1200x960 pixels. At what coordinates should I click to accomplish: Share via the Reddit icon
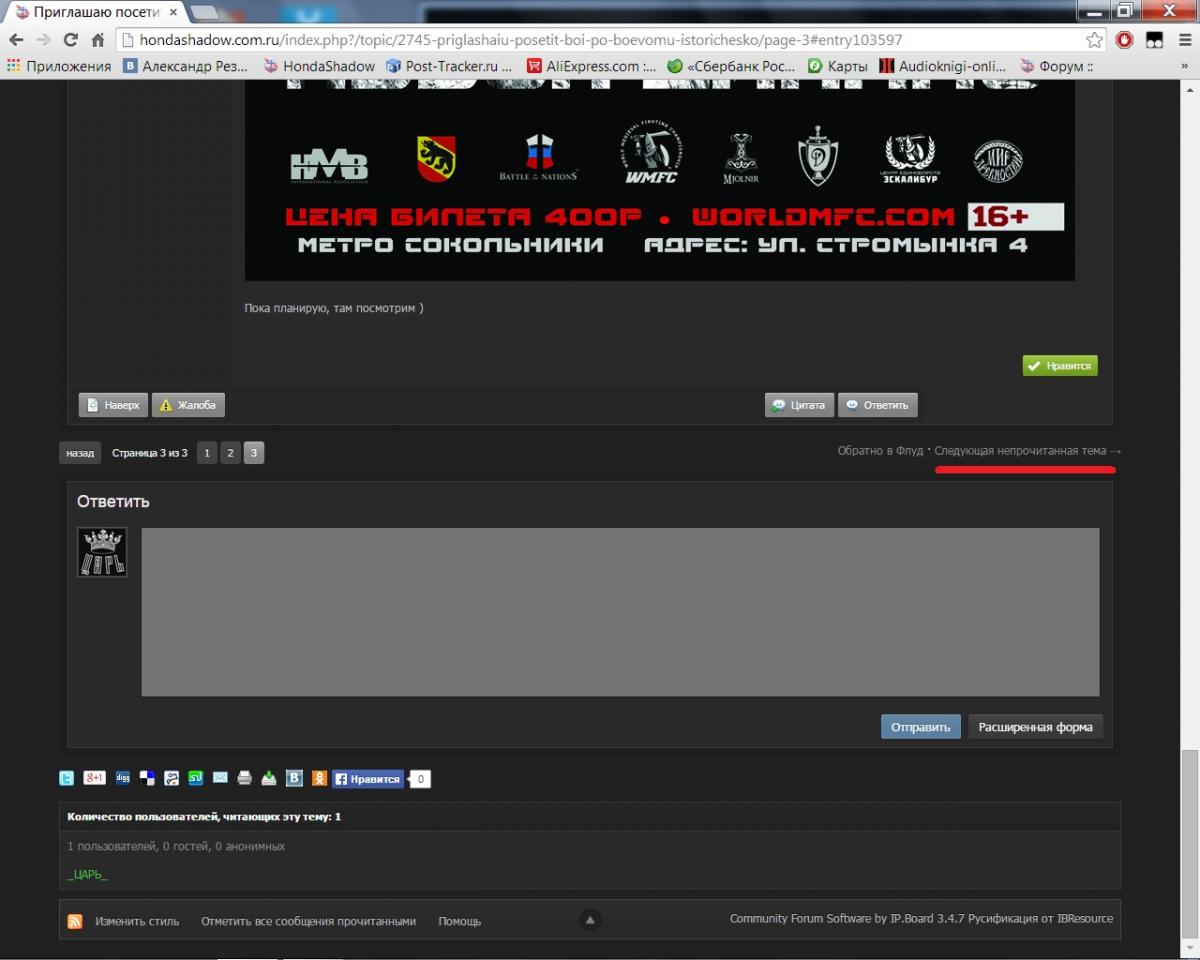(x=172, y=778)
